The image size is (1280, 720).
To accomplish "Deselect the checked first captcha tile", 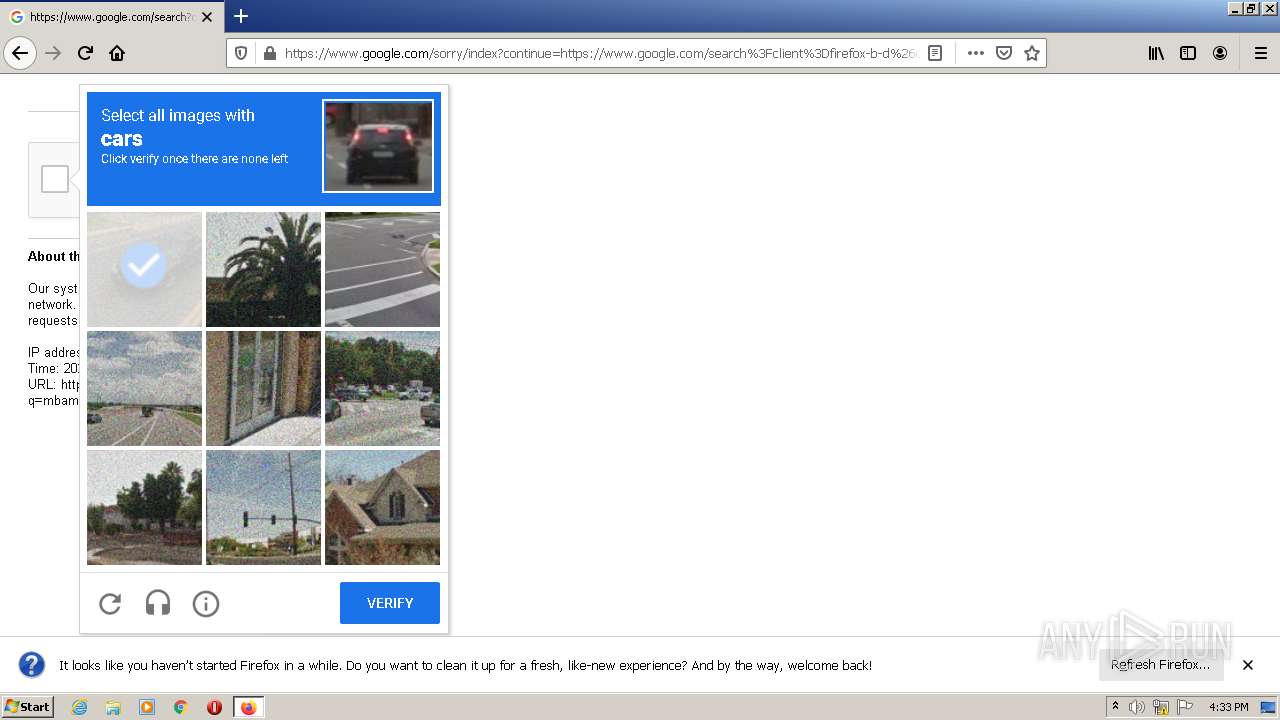I will pos(144,269).
